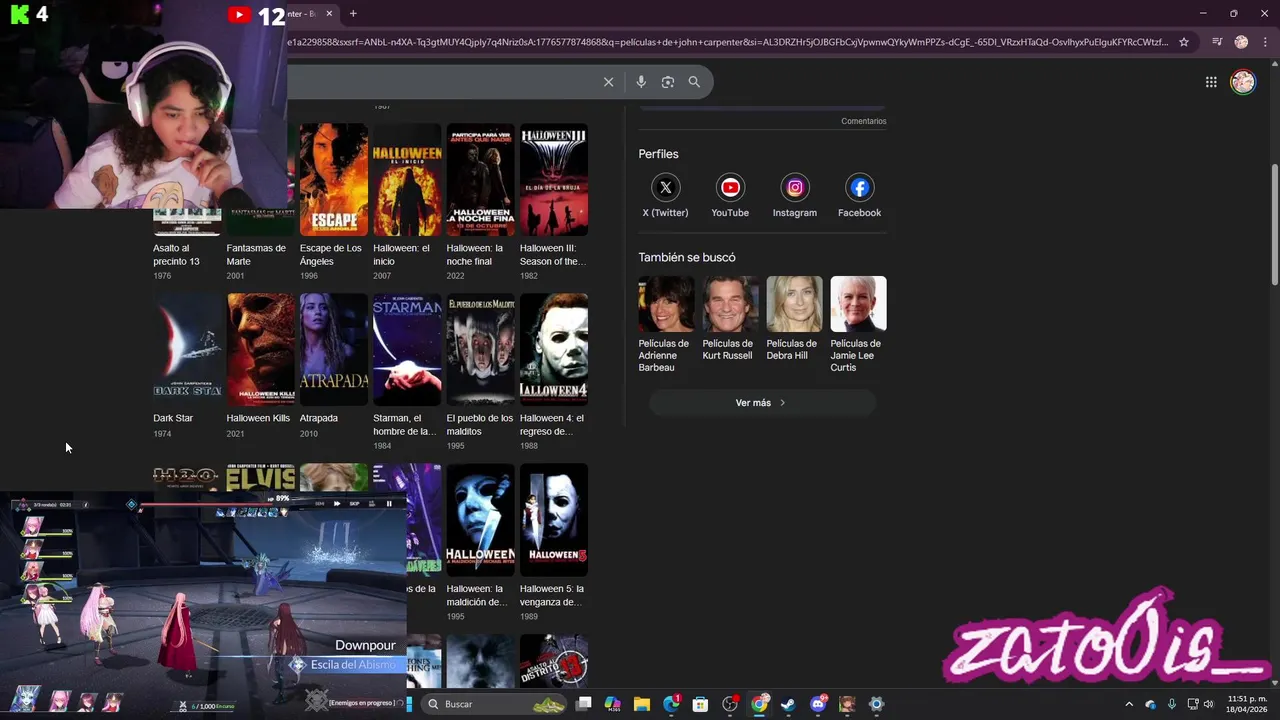Open the Chrome three-dot menu
1280x720 pixels.
click(x=1265, y=42)
